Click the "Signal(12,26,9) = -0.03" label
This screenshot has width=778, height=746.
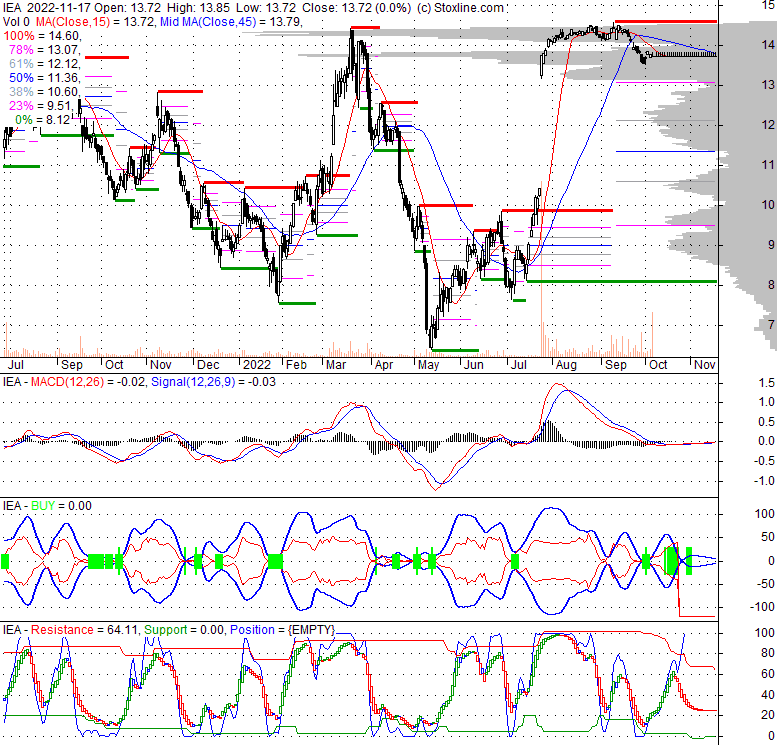click(x=213, y=382)
